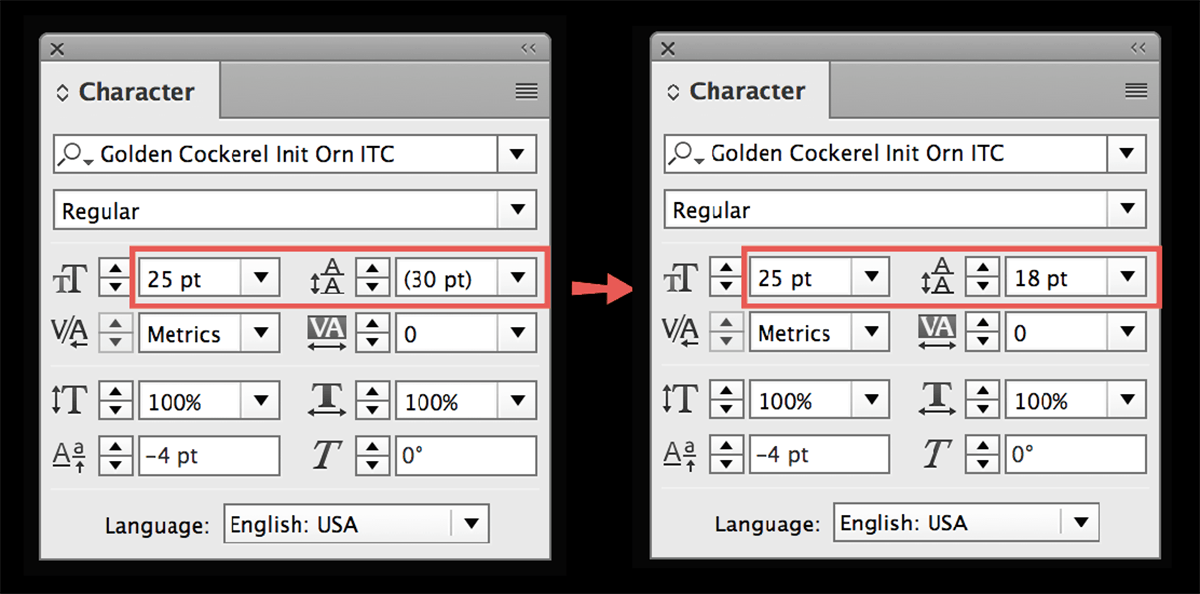
Task: Open the left Character panel's flyout menu icon
Action: [526, 92]
